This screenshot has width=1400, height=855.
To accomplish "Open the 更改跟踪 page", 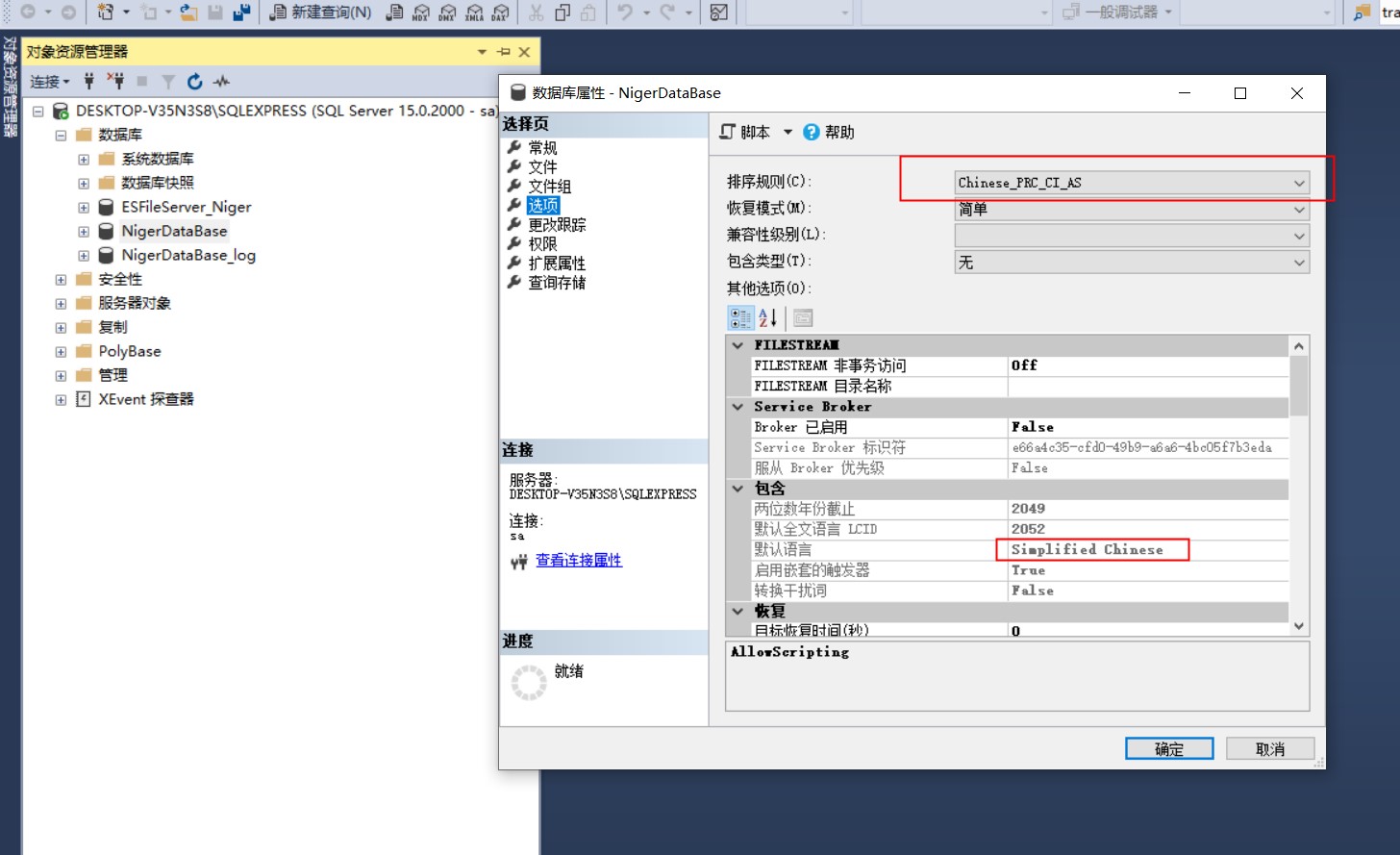I will coord(557,225).
